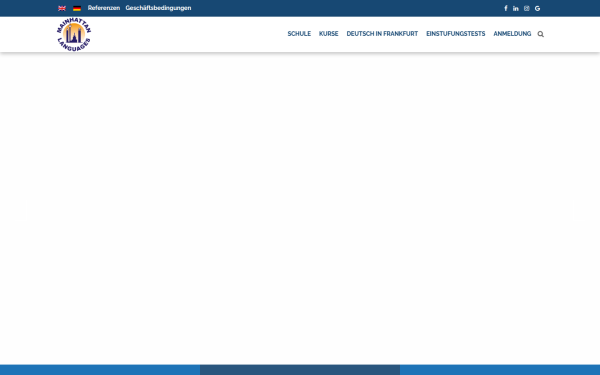The height and width of the screenshot is (375, 600).
Task: Open Geschäftsbedingungen page
Action: point(158,8)
